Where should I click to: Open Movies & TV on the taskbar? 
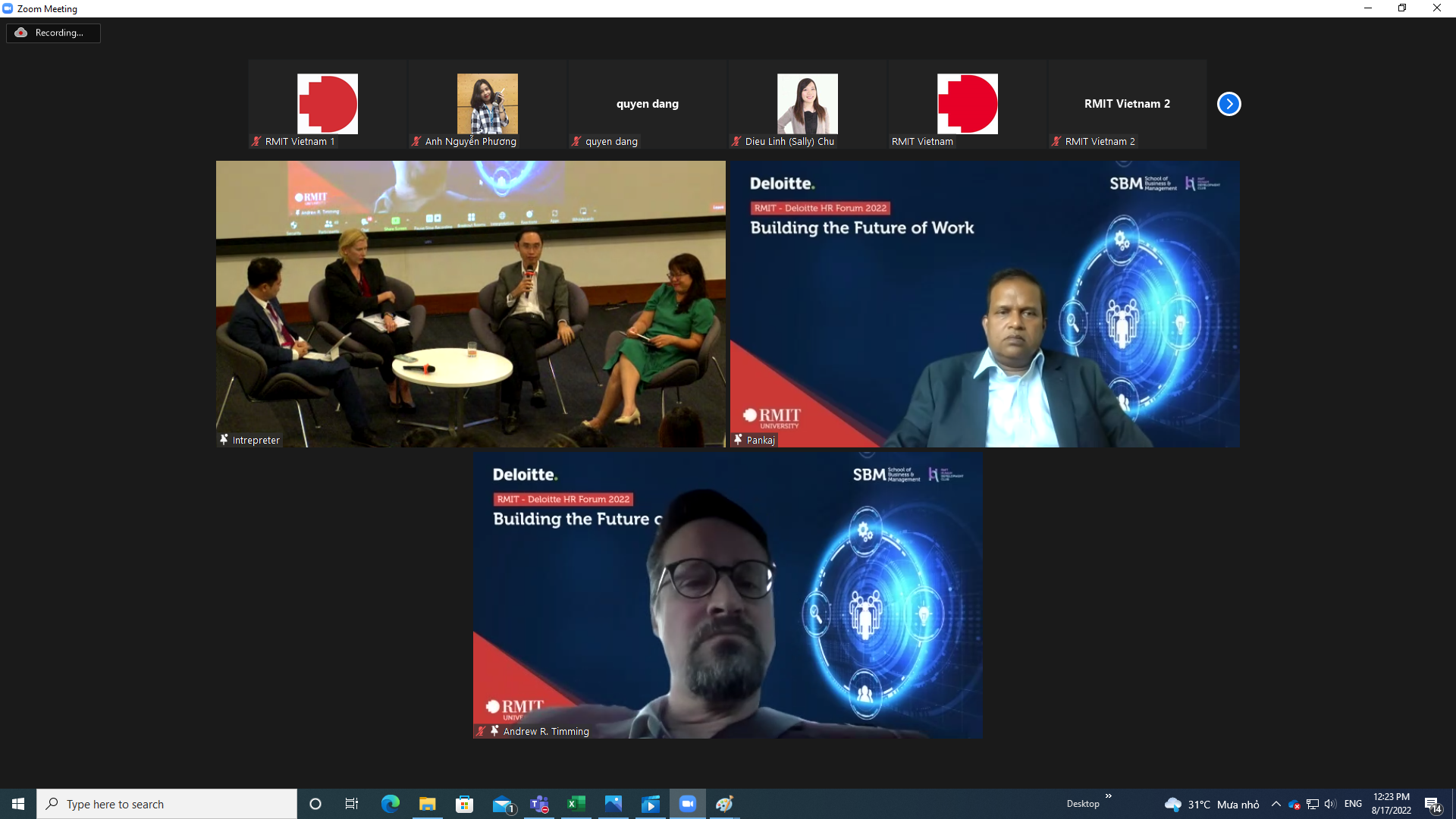651,804
